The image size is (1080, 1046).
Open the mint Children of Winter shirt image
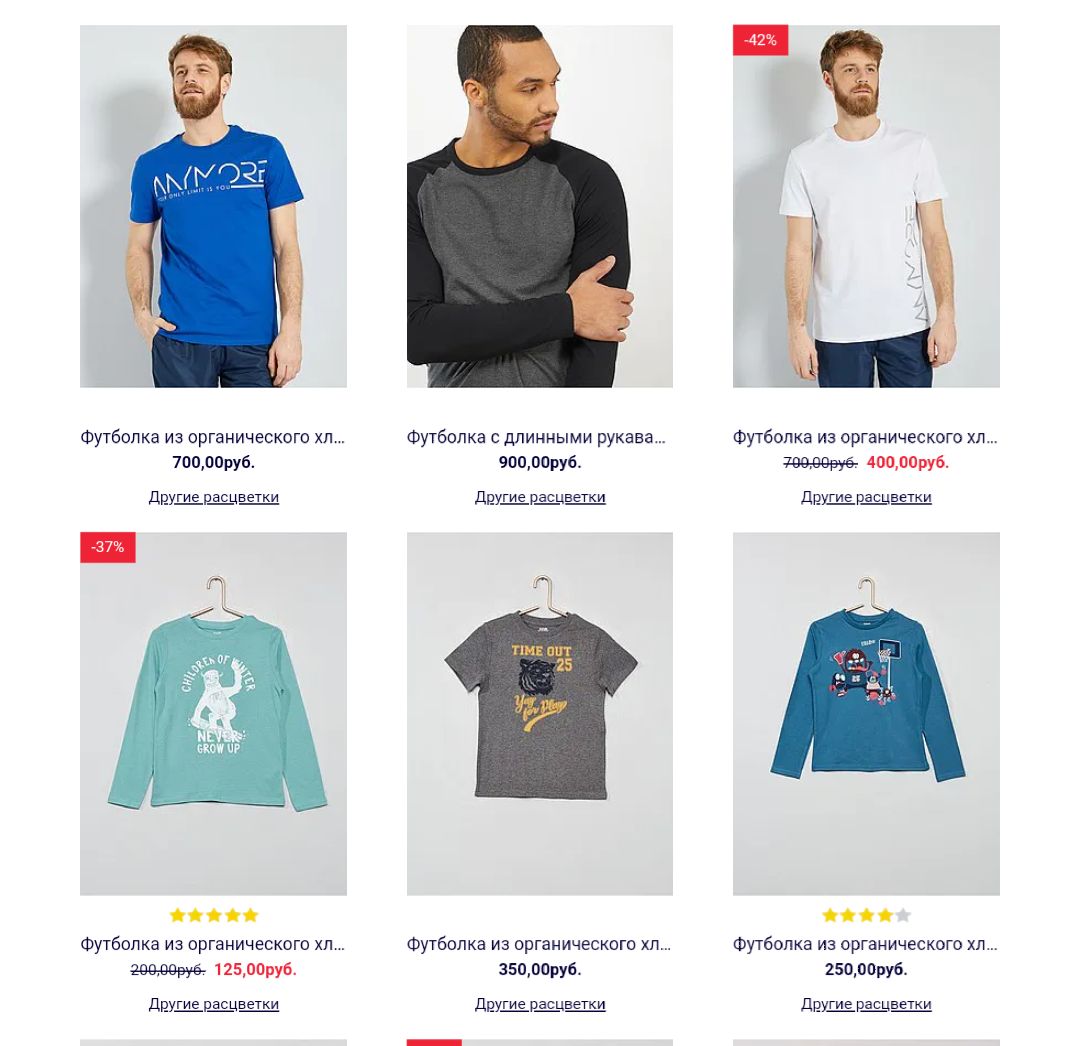click(x=214, y=713)
